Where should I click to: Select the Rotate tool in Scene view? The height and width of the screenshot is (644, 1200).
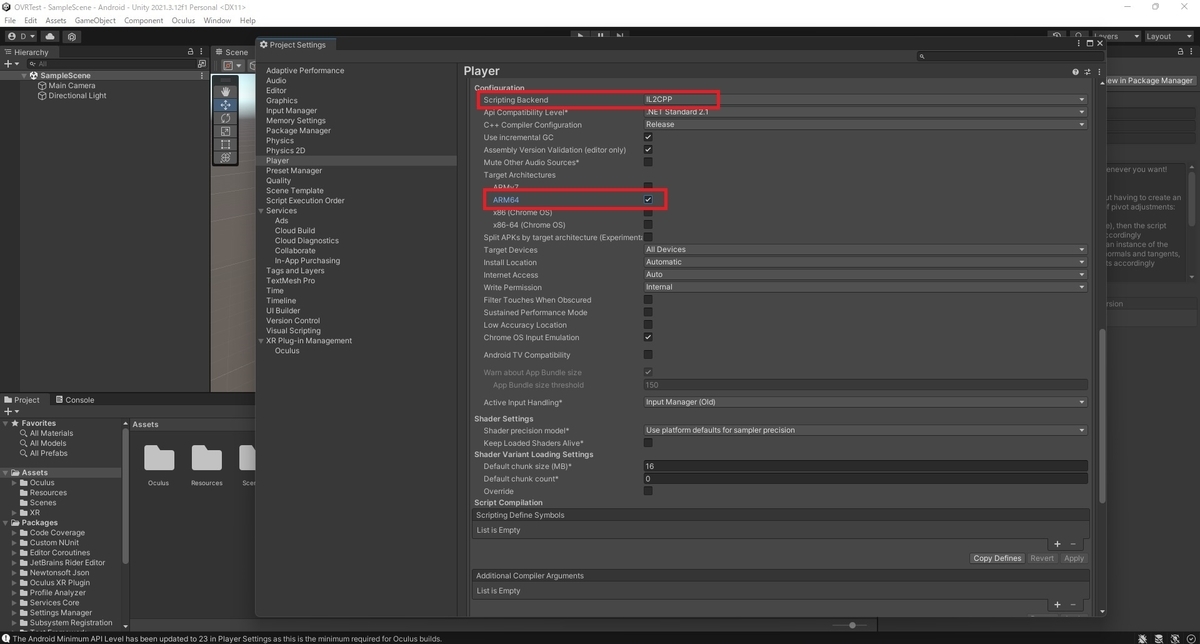[226, 118]
